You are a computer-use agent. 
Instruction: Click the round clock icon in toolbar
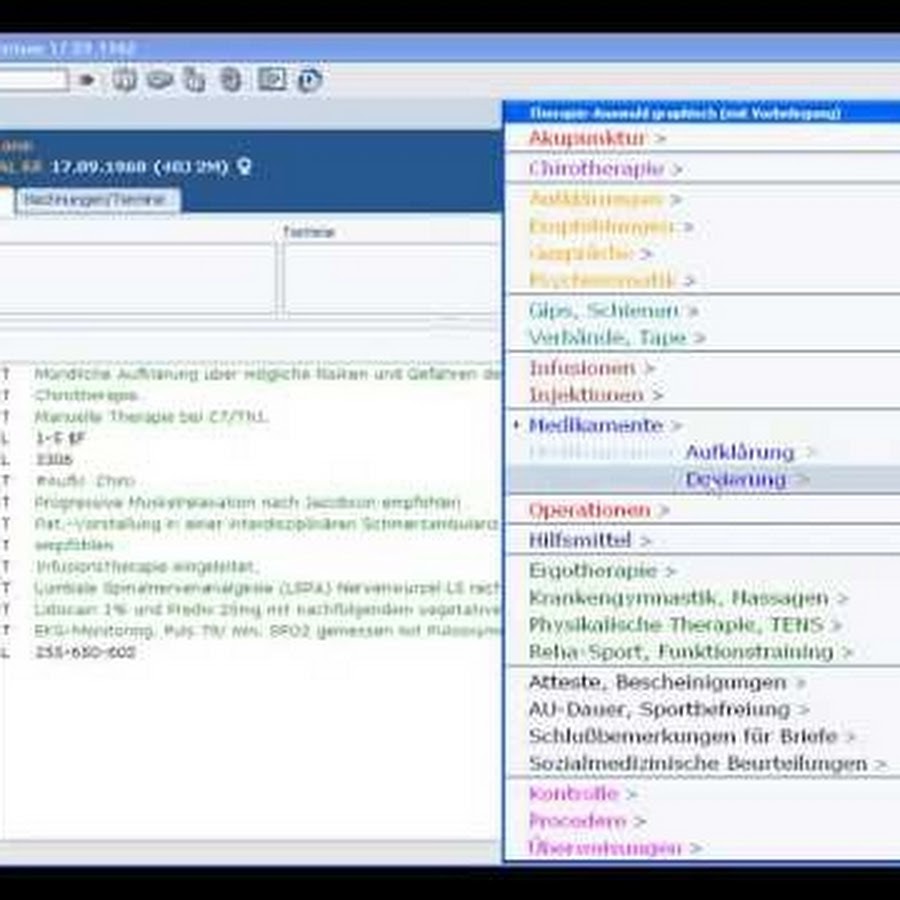point(309,80)
